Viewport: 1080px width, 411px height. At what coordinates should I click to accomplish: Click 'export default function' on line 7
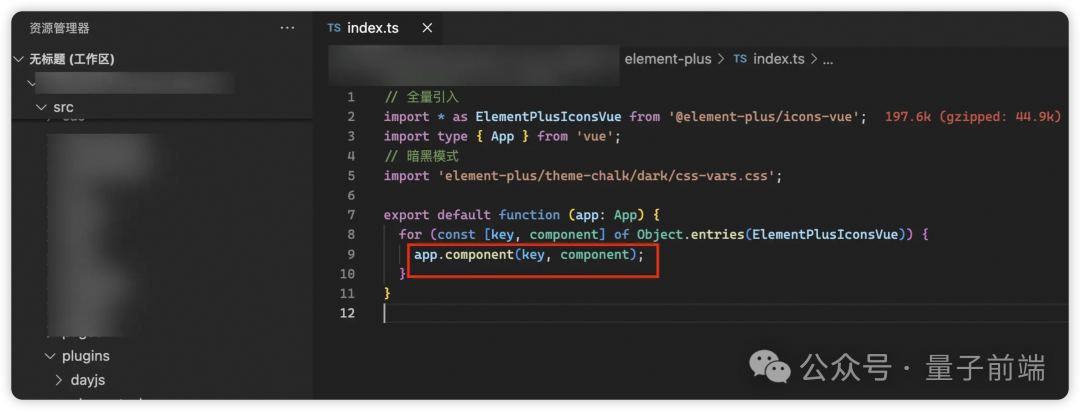pyautogui.click(x=472, y=215)
